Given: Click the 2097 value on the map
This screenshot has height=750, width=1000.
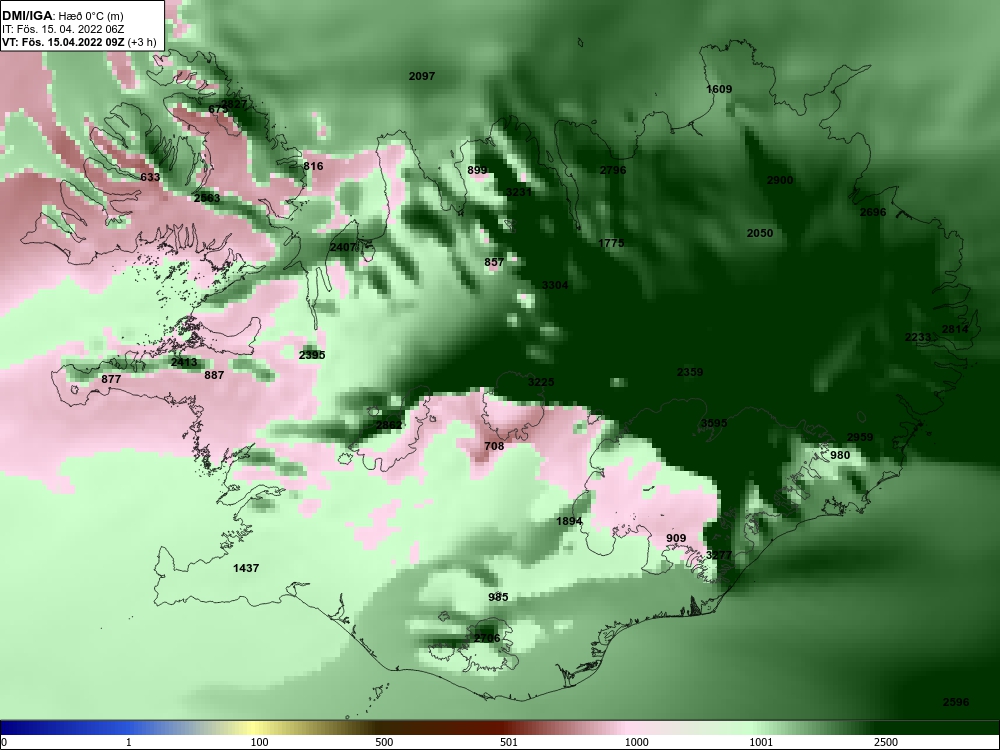Looking at the screenshot, I should [422, 76].
